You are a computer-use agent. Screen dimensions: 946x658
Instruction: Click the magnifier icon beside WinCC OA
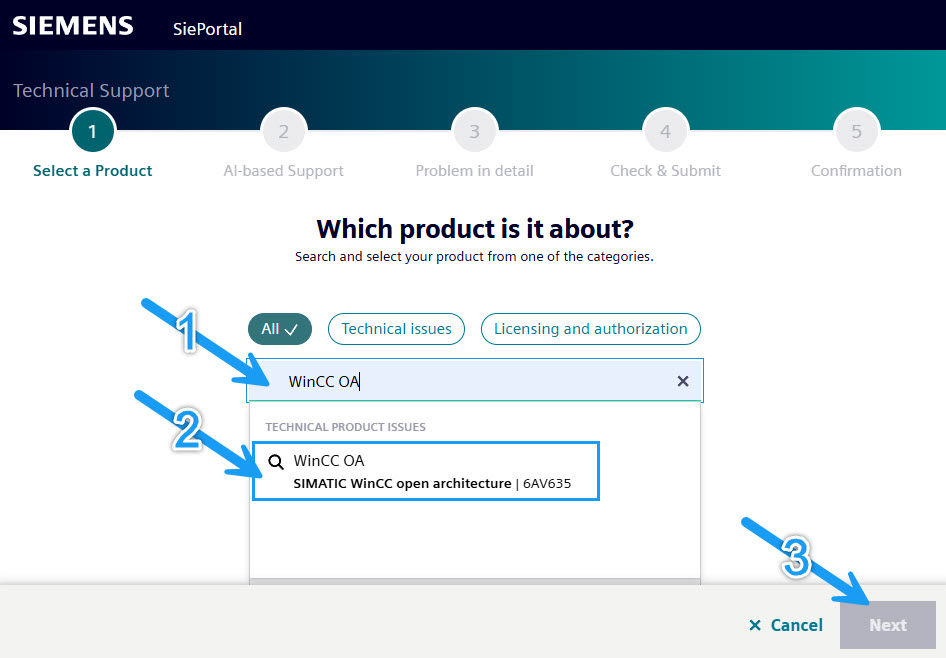(x=276, y=463)
